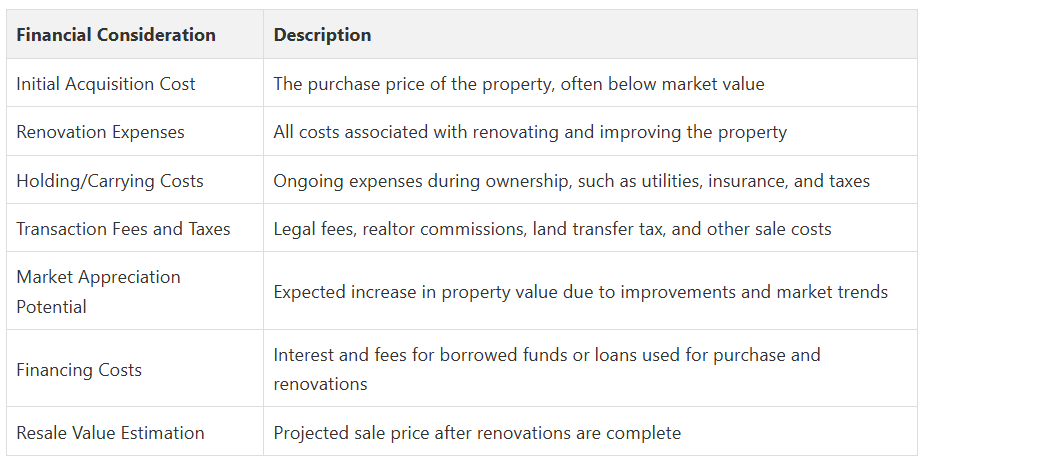The height and width of the screenshot is (463, 1053).
Task: Click the projected sale price description
Action: click(477, 433)
